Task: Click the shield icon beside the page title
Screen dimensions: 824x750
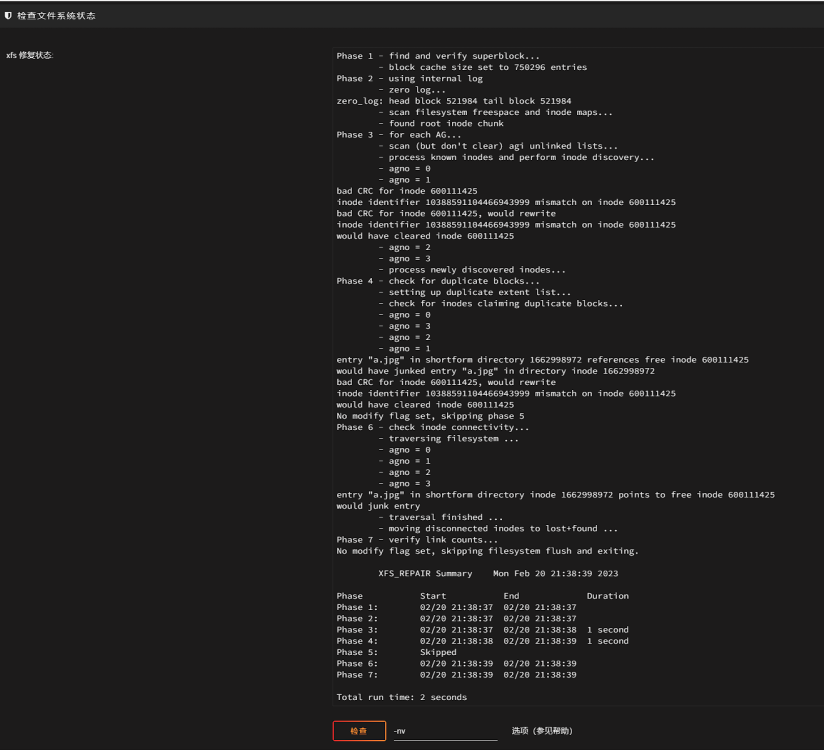Action: point(8,16)
